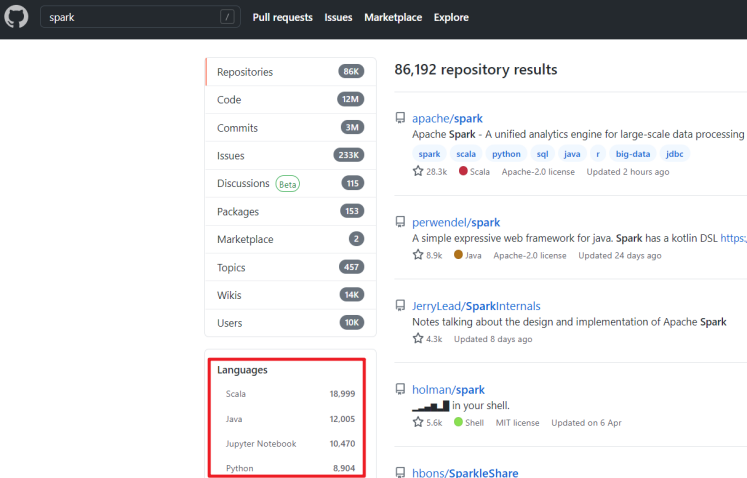Screen dimensions: 747x478
Task: Click the 86,192 repository results heading
Action: tap(475, 70)
